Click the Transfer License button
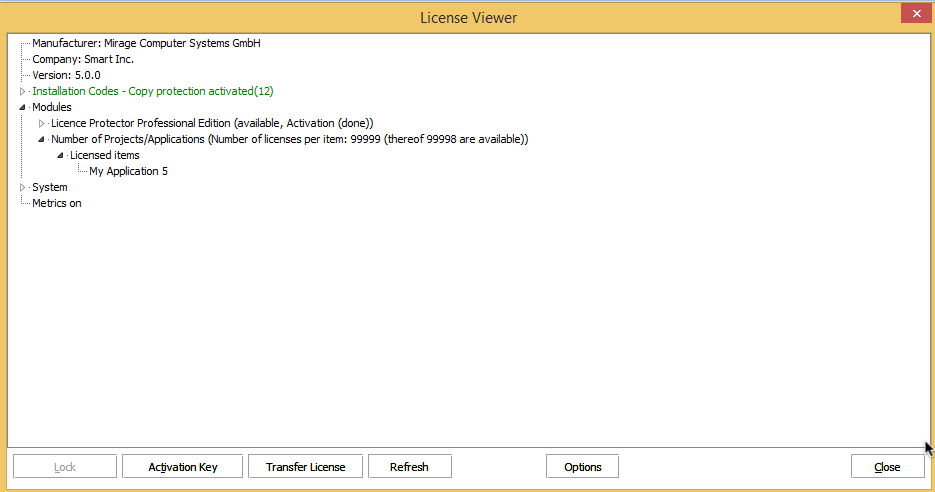Screen dimensions: 935x492 [x=305, y=467]
